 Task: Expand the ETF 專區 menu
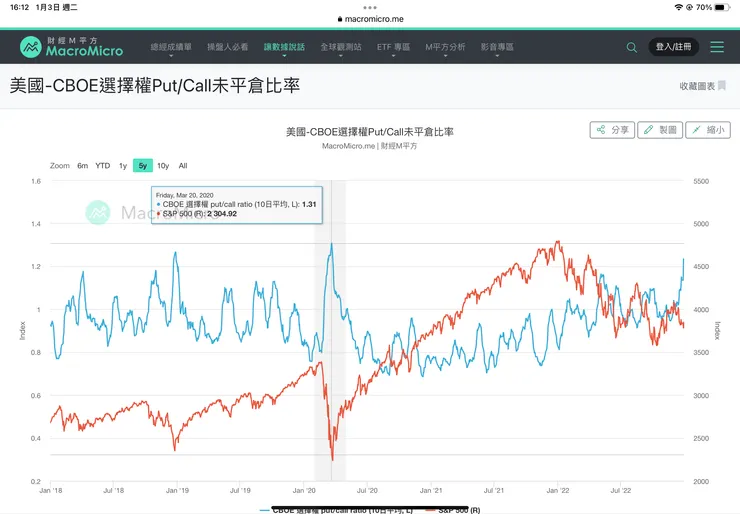[x=393, y=47]
